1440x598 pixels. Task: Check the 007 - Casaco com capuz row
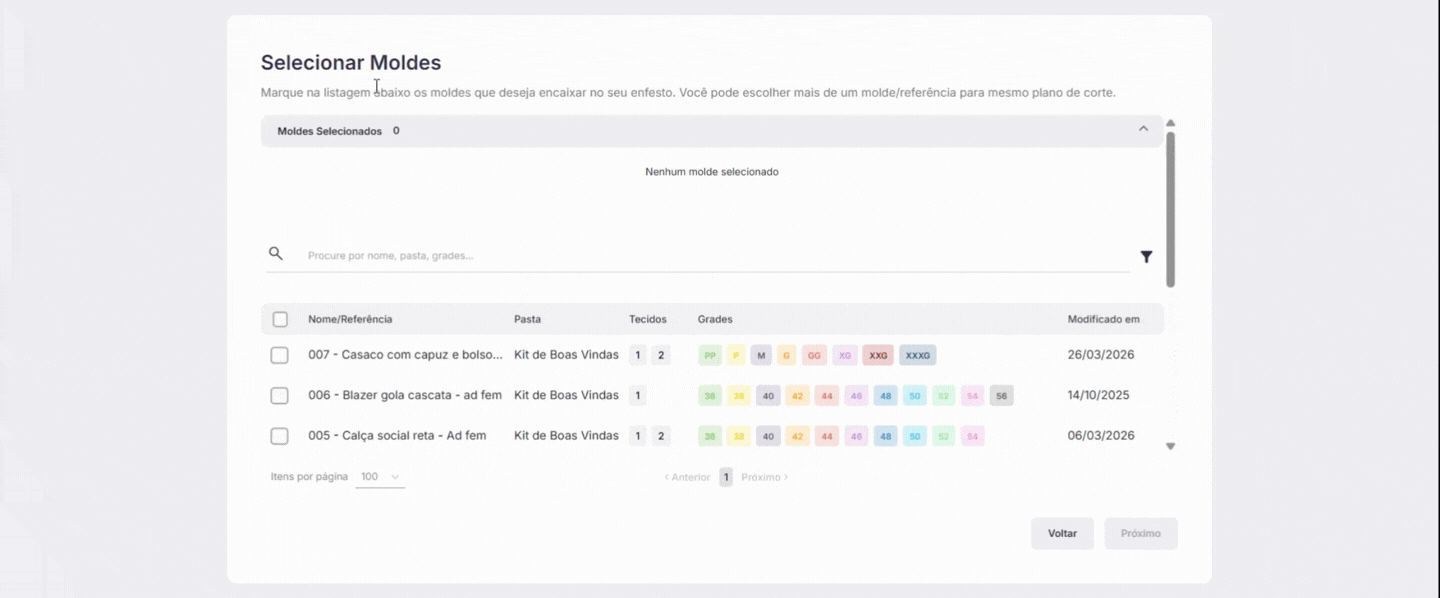click(280, 355)
